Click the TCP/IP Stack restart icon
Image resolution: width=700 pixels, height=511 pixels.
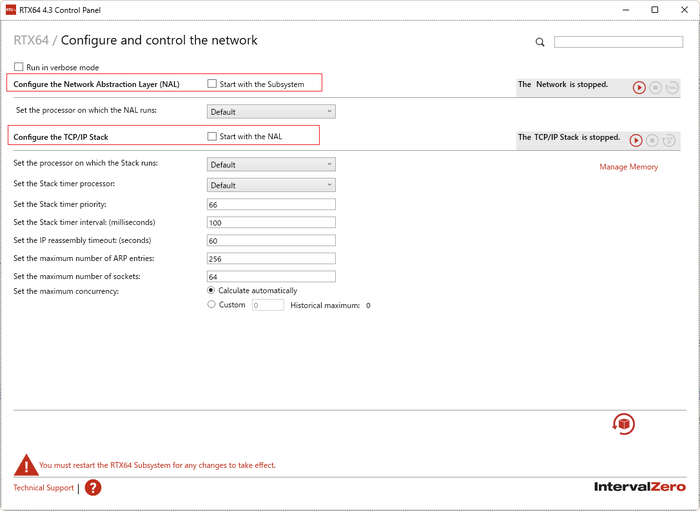(669, 141)
